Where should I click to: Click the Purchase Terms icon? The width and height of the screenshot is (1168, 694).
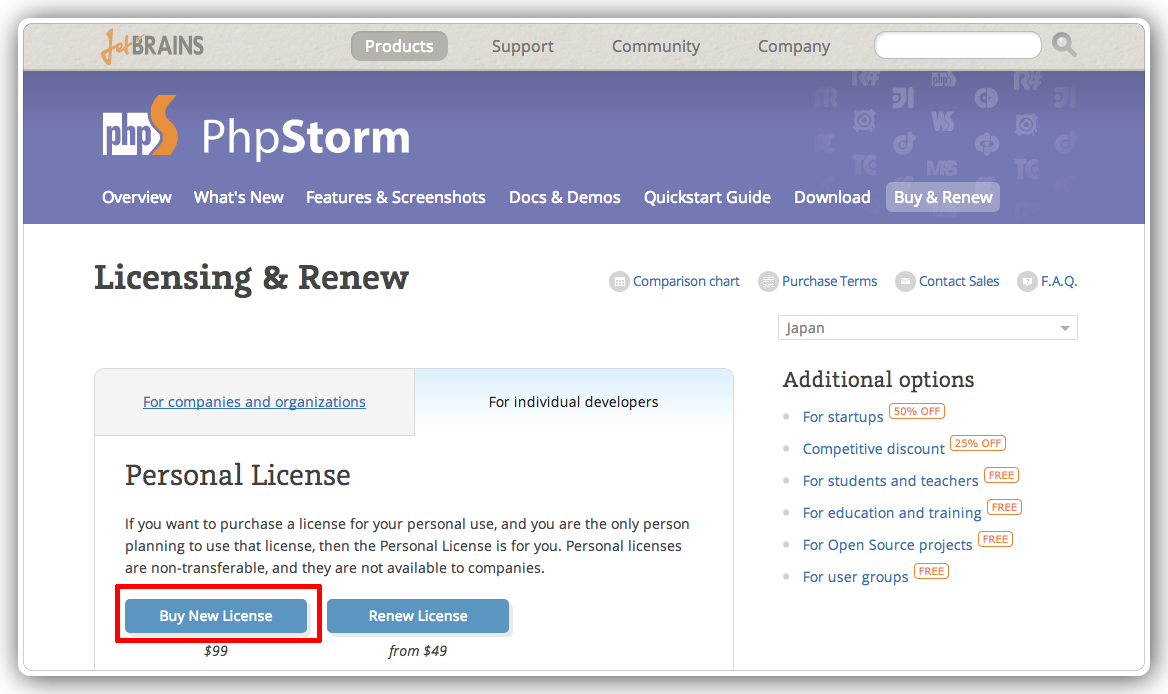[768, 281]
